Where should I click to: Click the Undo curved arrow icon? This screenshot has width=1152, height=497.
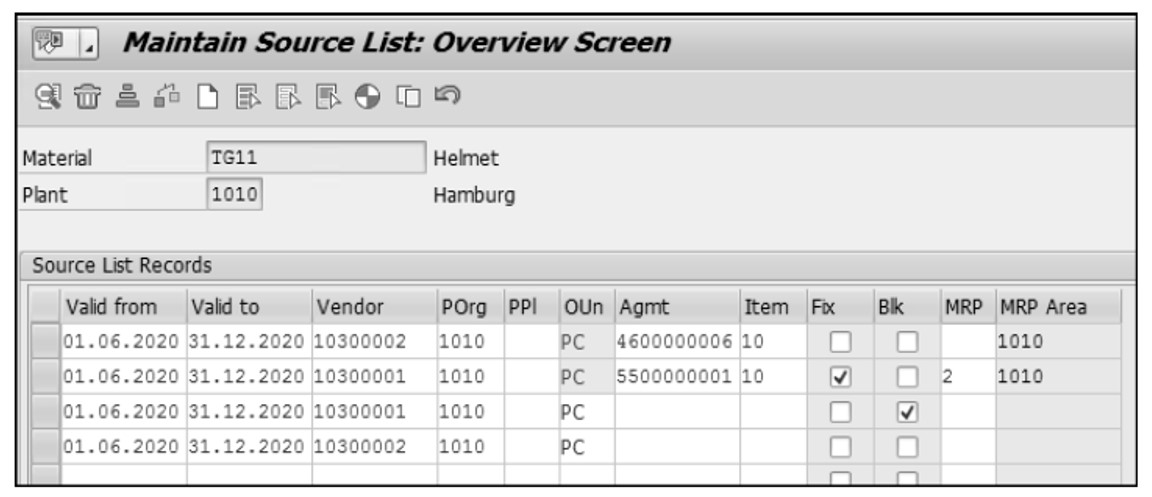447,96
